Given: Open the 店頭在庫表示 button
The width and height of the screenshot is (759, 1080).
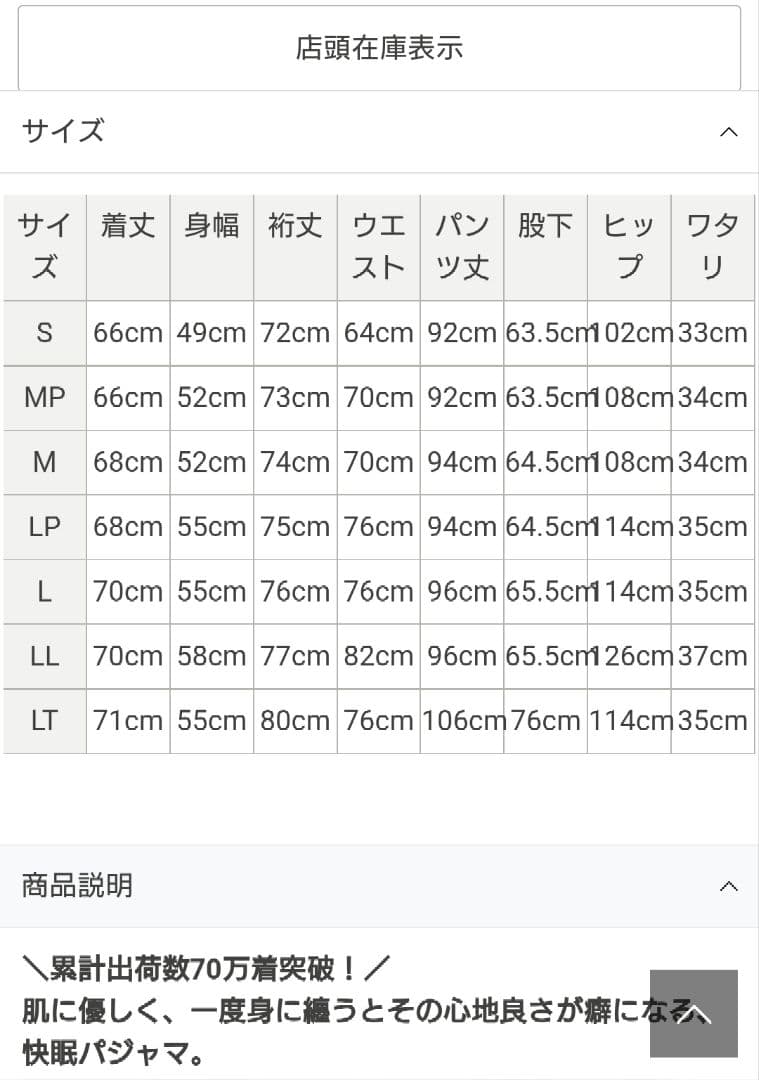Looking at the screenshot, I should [x=379, y=46].
